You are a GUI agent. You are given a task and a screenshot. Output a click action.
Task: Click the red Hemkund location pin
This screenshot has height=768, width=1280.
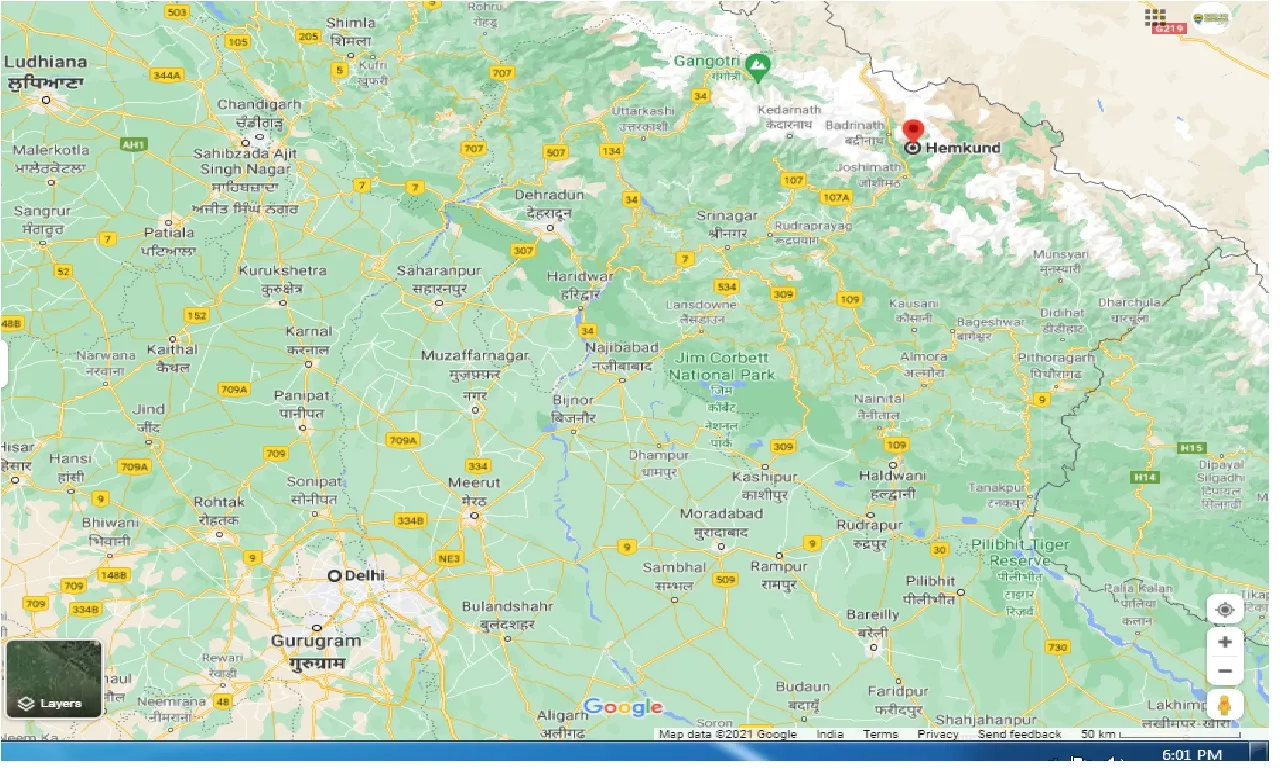pyautogui.click(x=913, y=132)
